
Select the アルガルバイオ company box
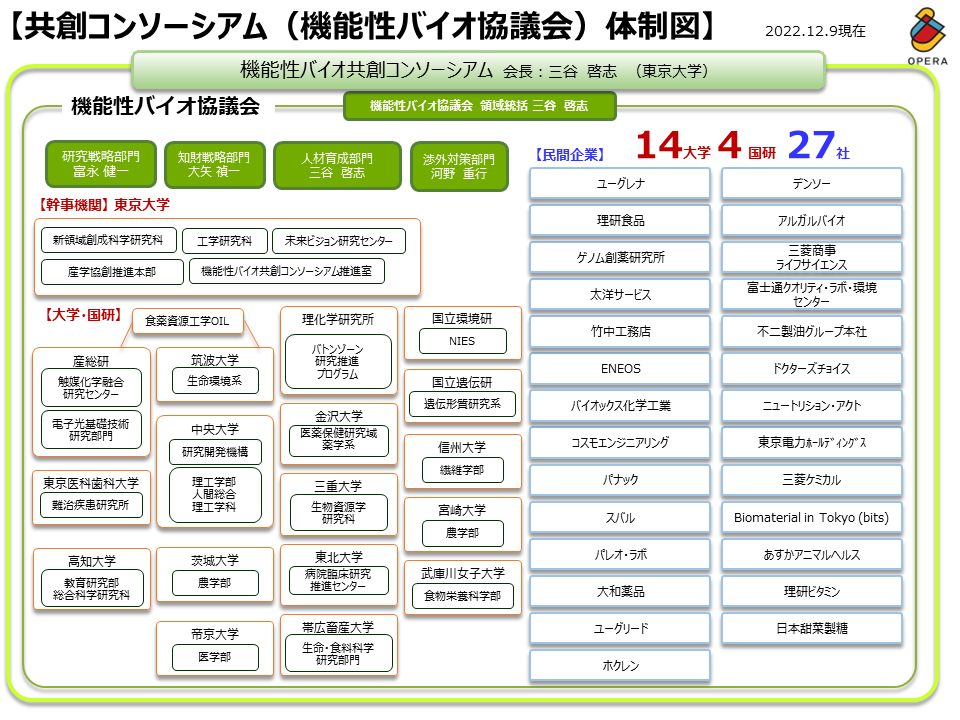(x=812, y=220)
